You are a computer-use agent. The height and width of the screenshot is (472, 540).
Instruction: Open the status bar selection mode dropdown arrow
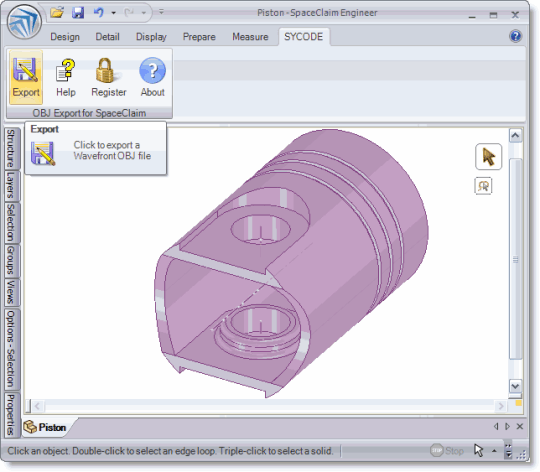pyautogui.click(x=494, y=451)
